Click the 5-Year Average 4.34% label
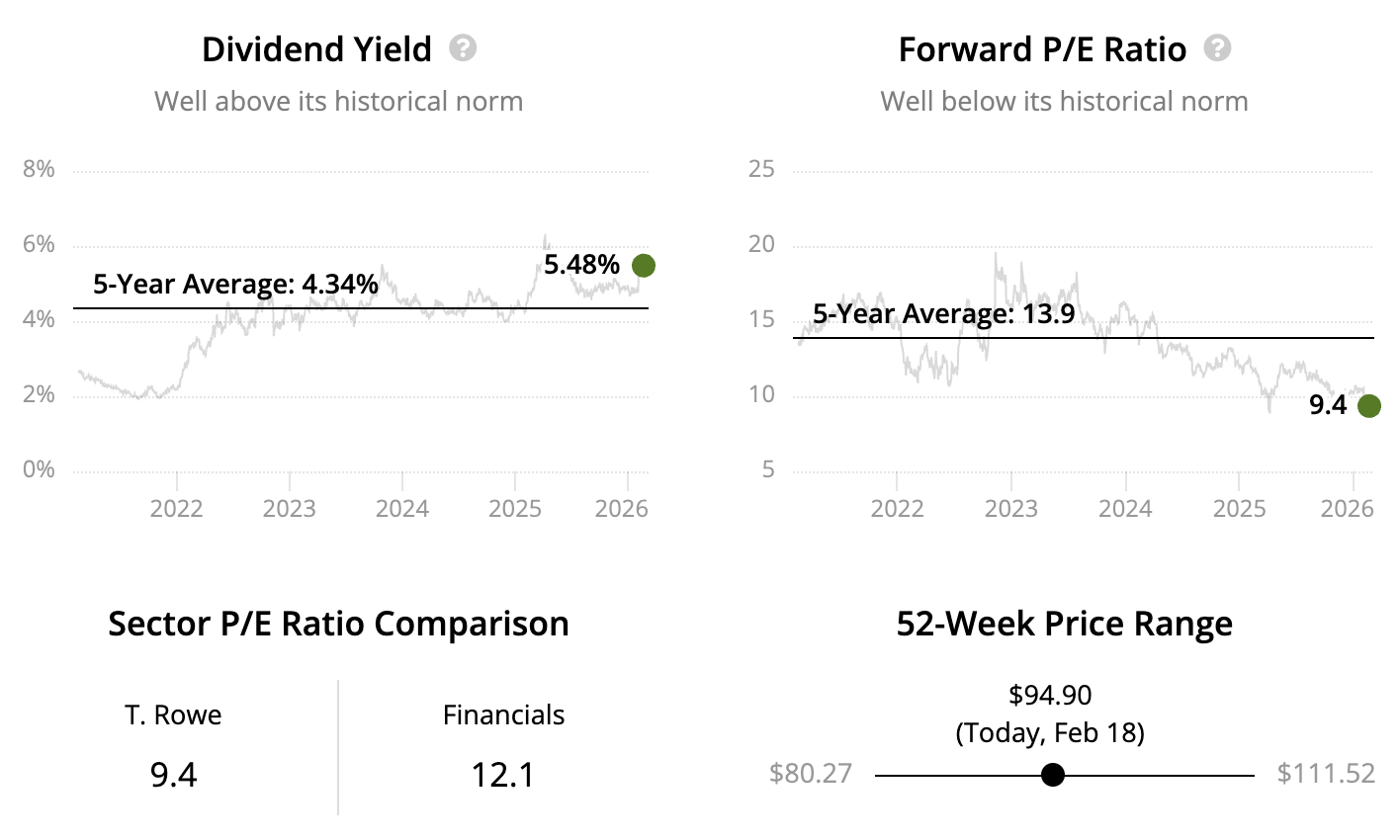1400x840 pixels. coord(235,285)
